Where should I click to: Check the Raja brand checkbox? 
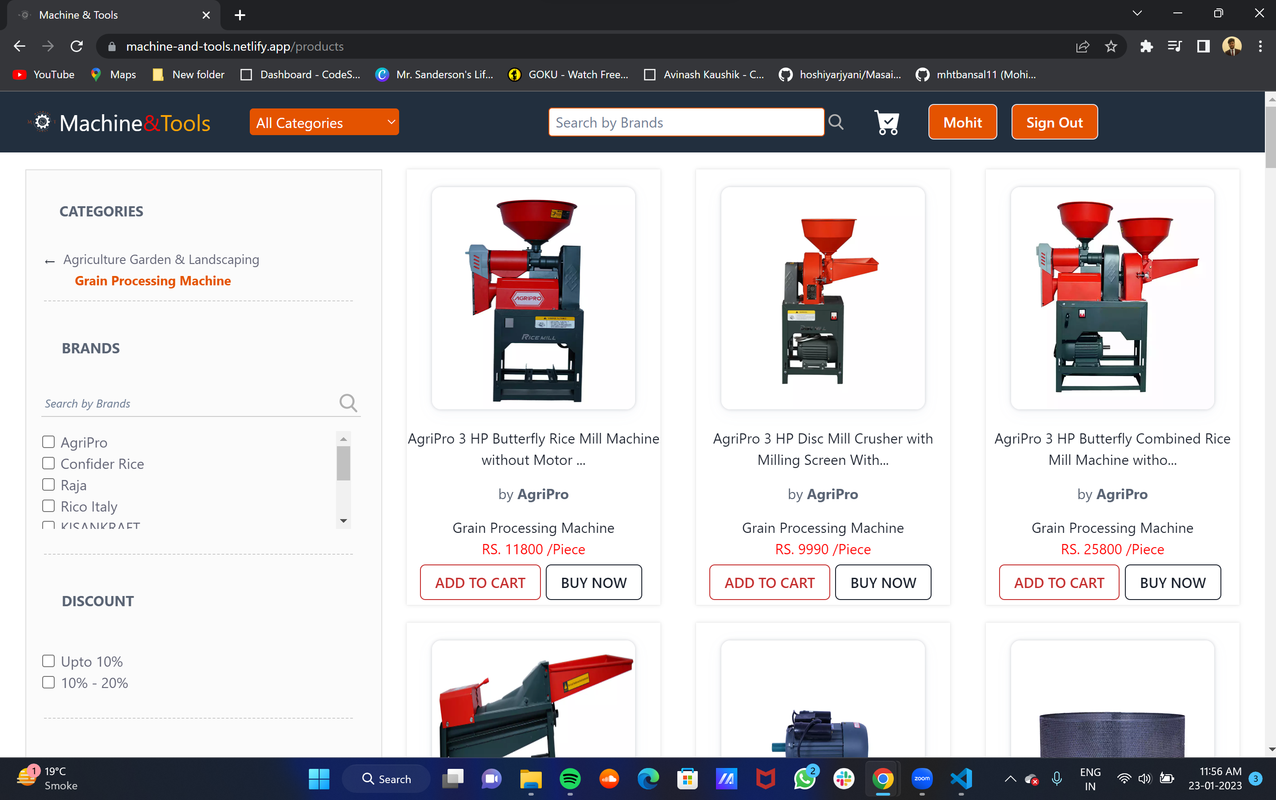point(48,484)
